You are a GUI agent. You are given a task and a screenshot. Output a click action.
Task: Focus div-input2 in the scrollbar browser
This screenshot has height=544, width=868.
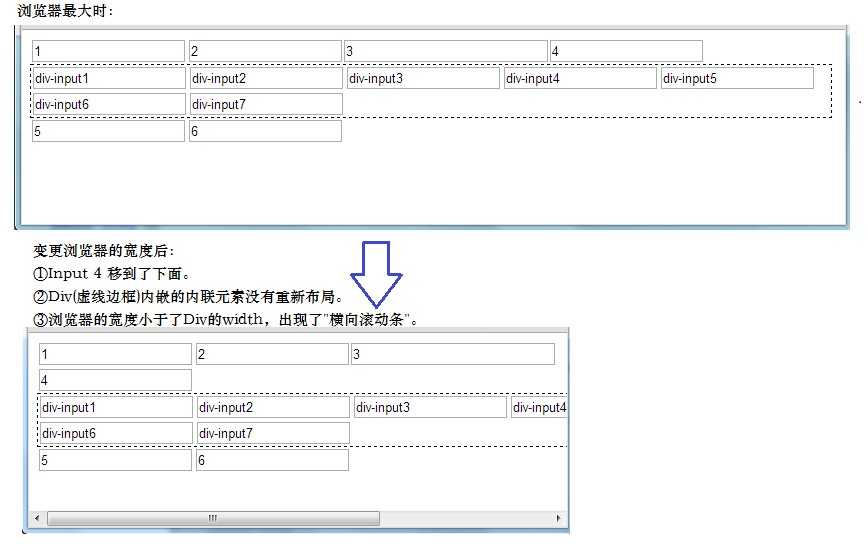point(273,407)
